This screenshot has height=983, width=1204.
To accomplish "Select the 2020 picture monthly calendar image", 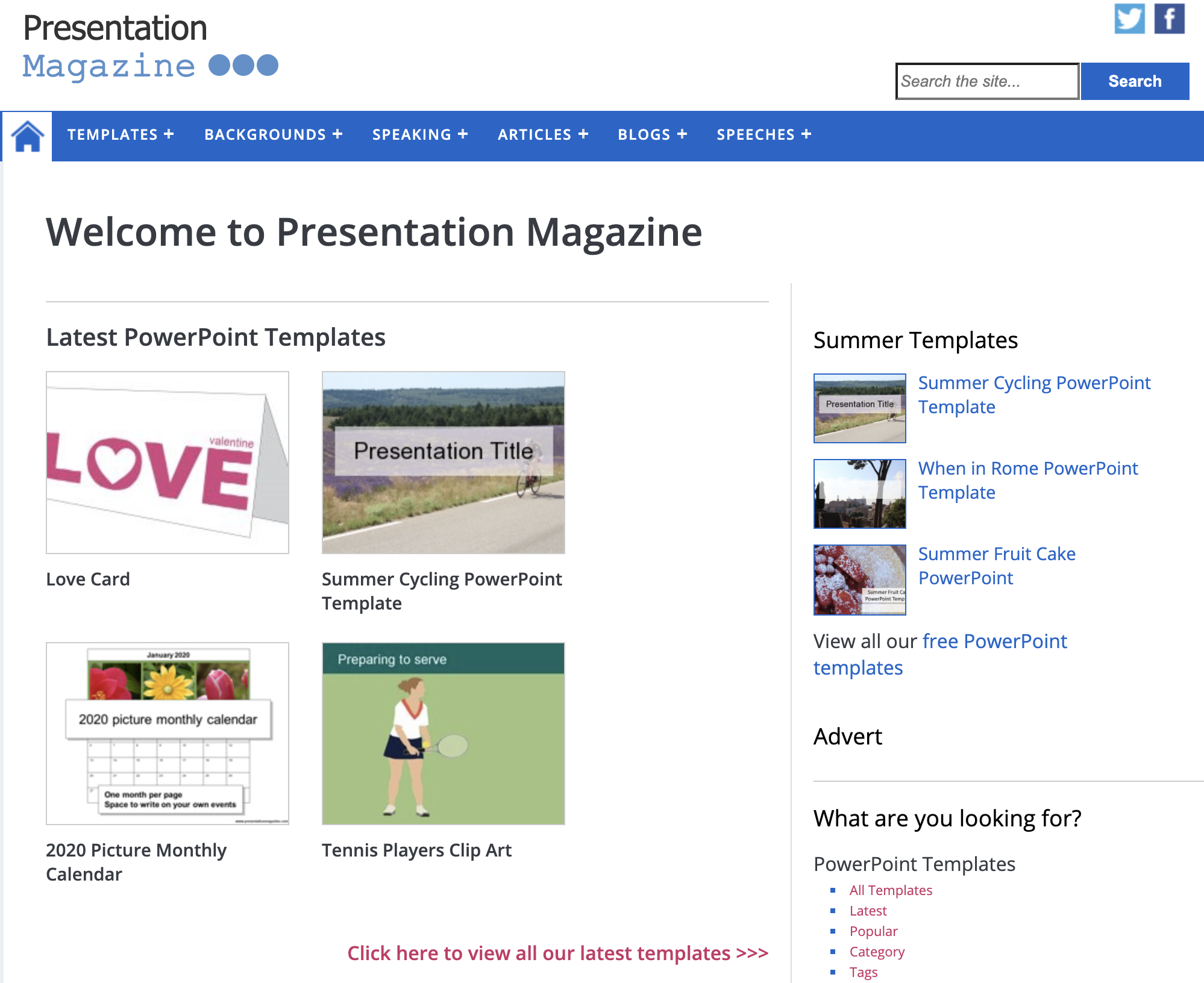I will tap(168, 733).
